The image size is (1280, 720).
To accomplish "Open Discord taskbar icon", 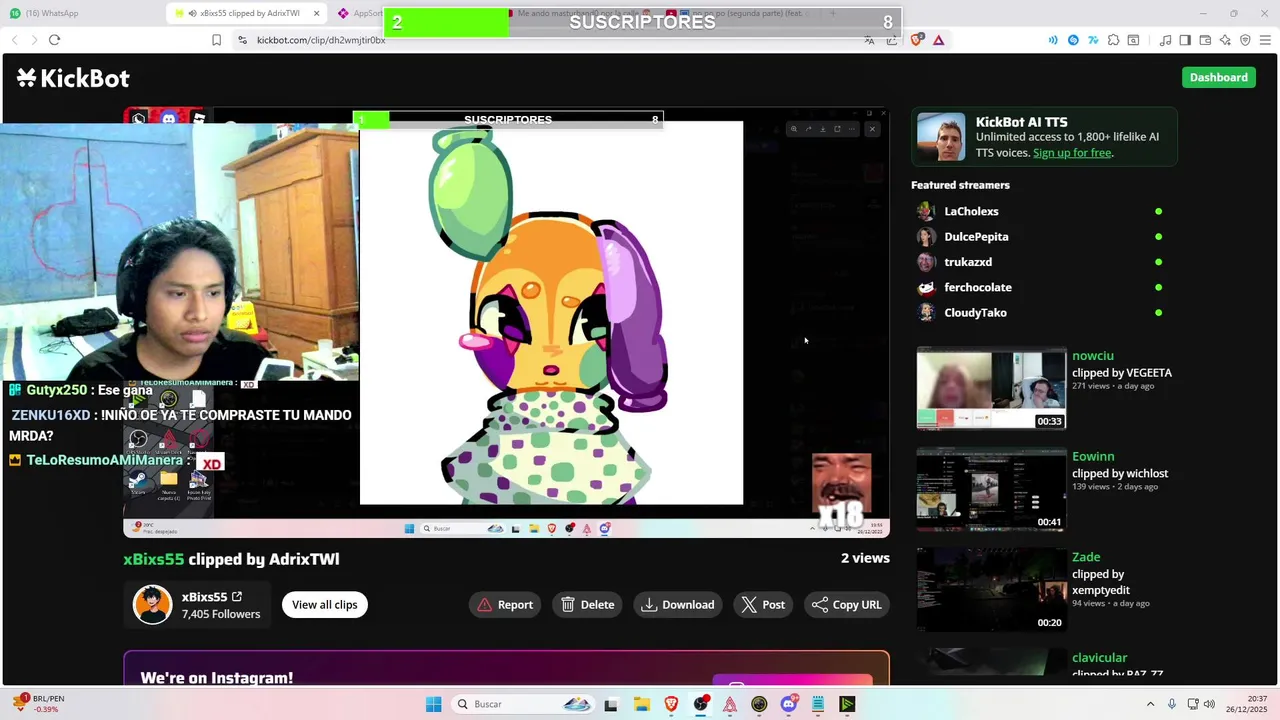I will click(788, 704).
